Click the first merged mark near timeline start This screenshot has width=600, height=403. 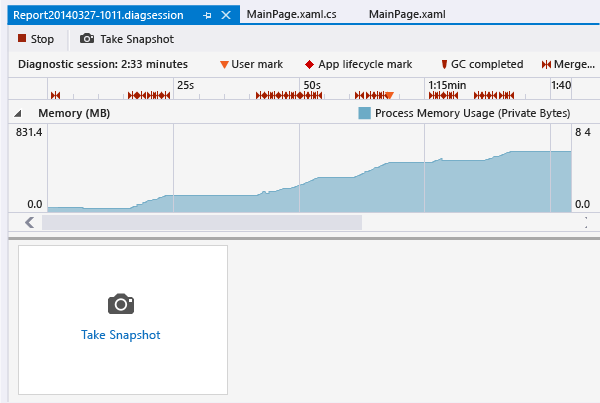coord(55,95)
